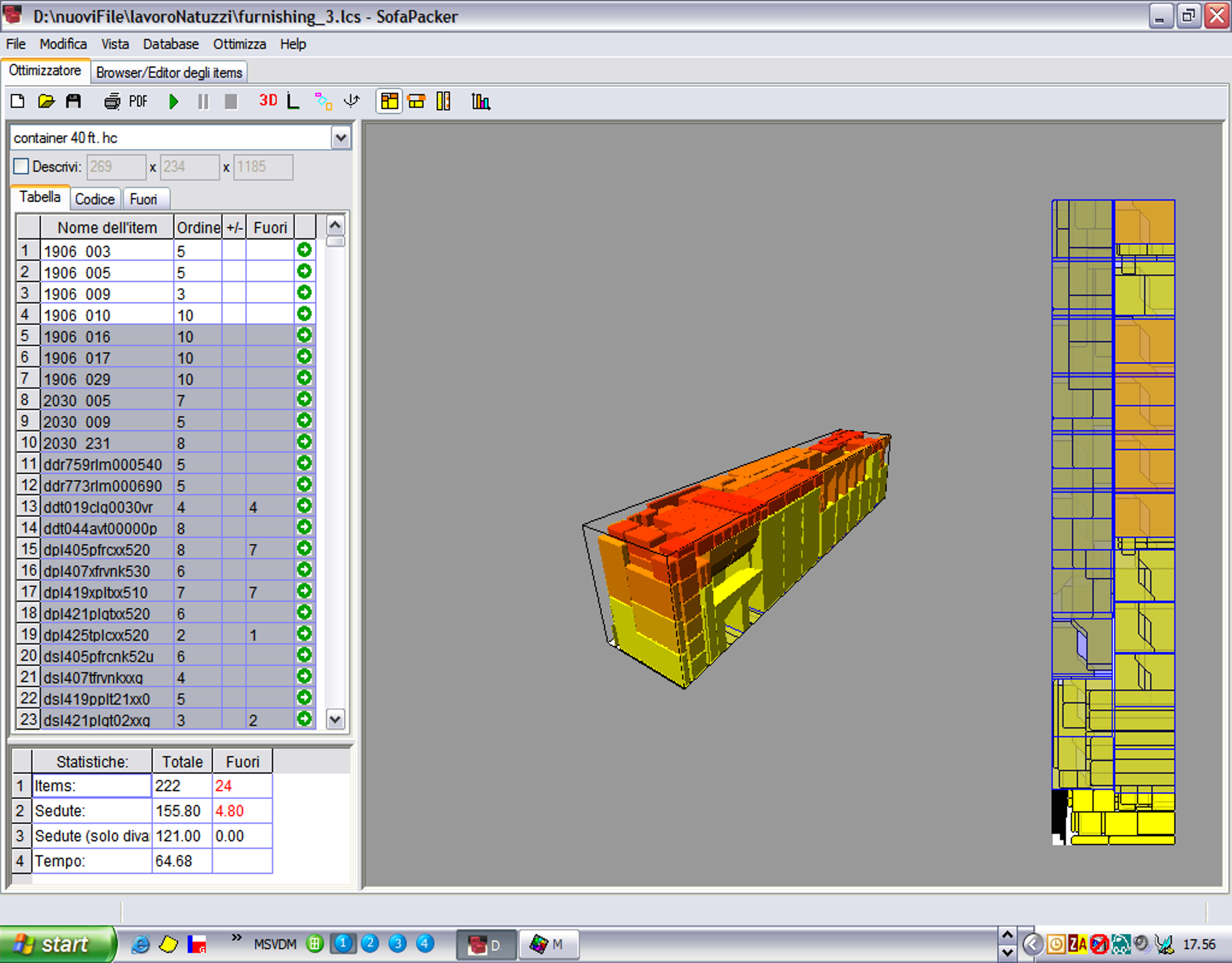Switch to MSVDM virtual desktop 2
The image size is (1232, 963).
pyautogui.click(x=370, y=943)
